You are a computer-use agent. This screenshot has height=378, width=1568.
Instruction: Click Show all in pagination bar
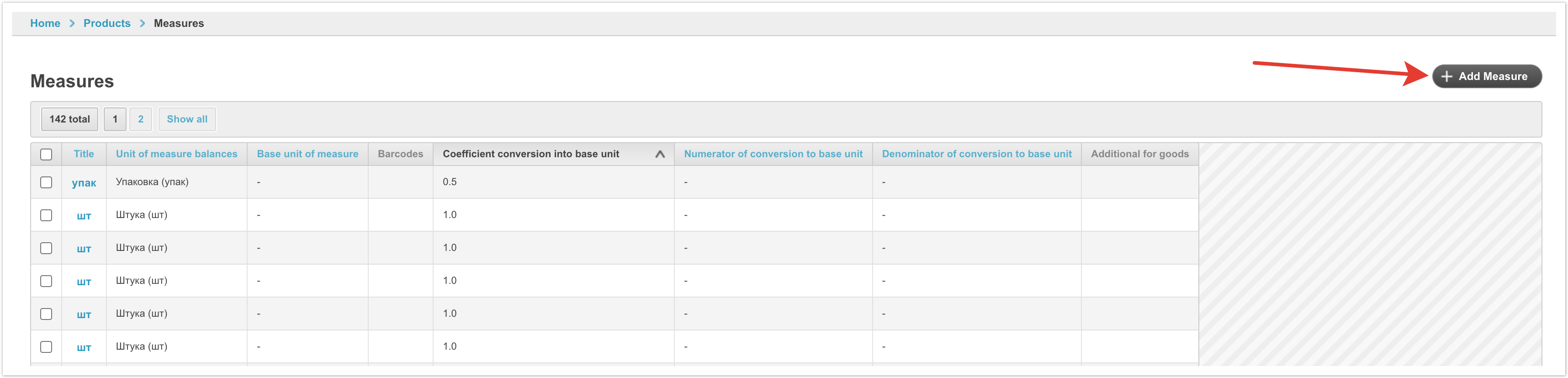click(187, 119)
